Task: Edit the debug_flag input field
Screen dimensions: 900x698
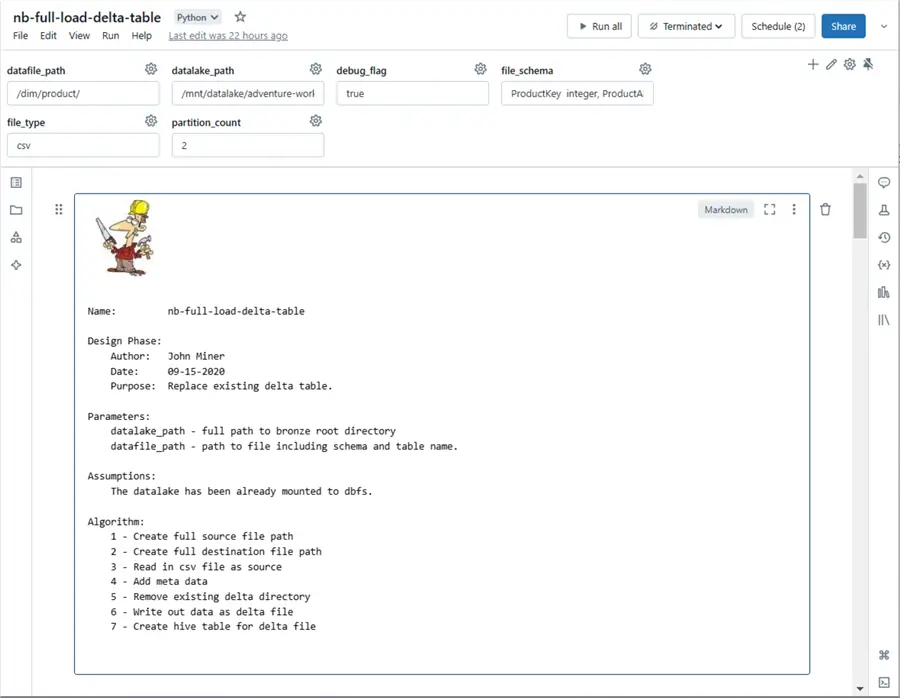Action: tap(413, 94)
